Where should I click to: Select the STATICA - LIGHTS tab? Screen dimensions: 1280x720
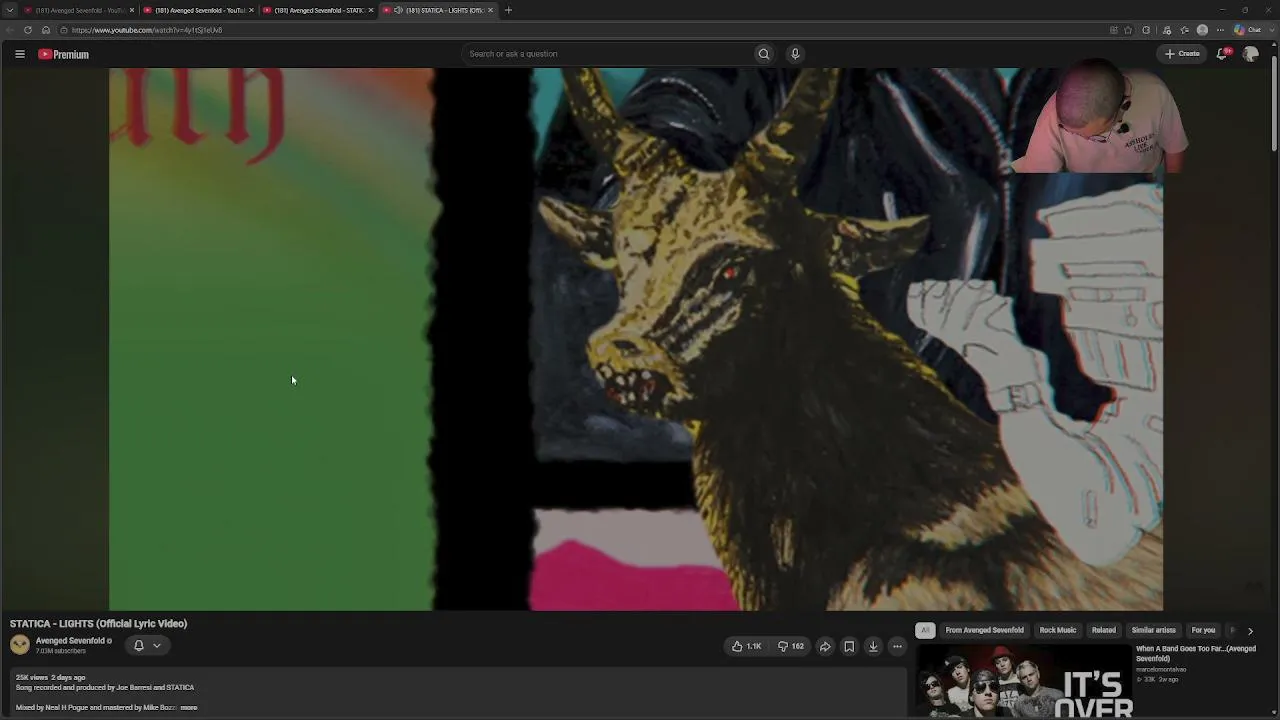(437, 10)
